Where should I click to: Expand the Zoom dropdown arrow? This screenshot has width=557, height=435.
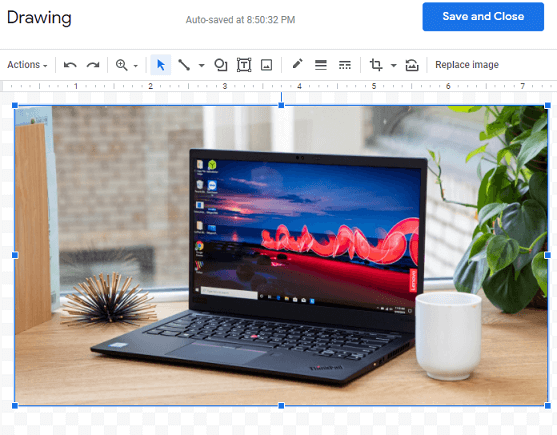pos(136,66)
